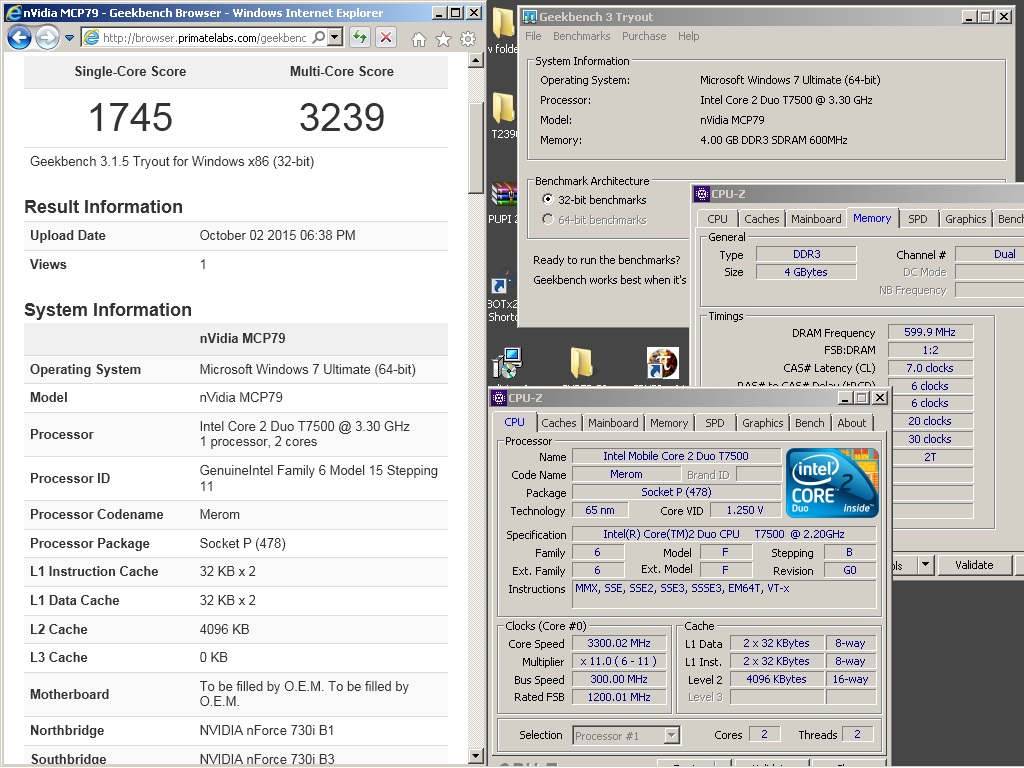
Task: Open the File menu in Geekbench 3
Action: [533, 36]
